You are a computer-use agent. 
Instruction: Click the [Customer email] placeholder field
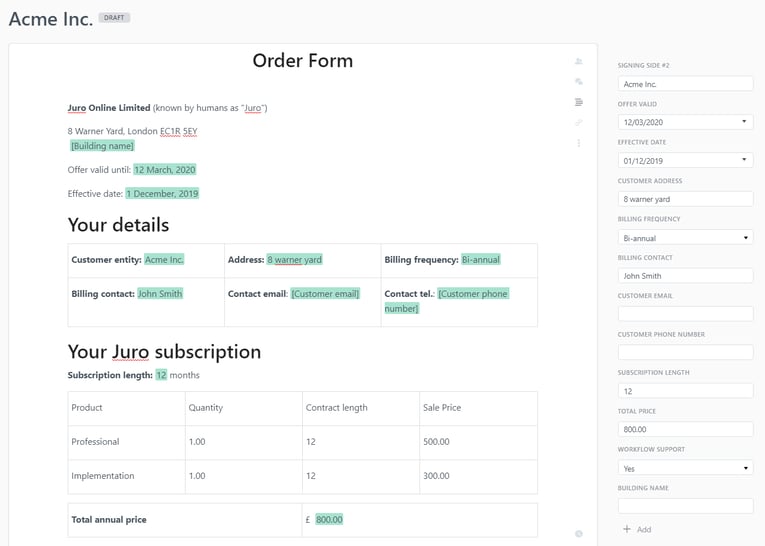(x=325, y=294)
